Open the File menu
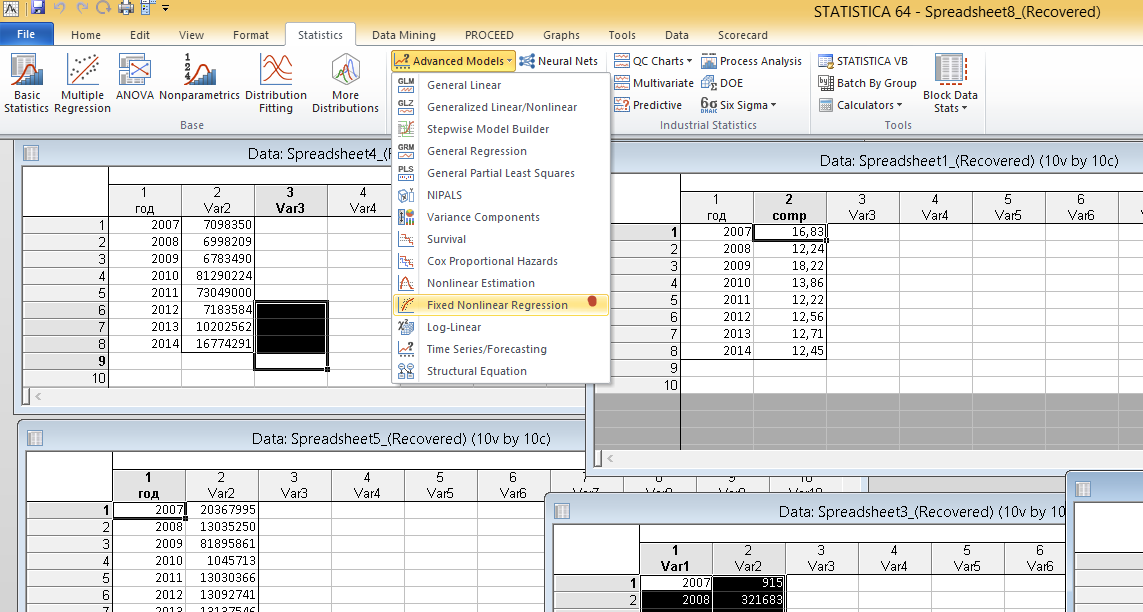The image size is (1143, 612). point(26,34)
